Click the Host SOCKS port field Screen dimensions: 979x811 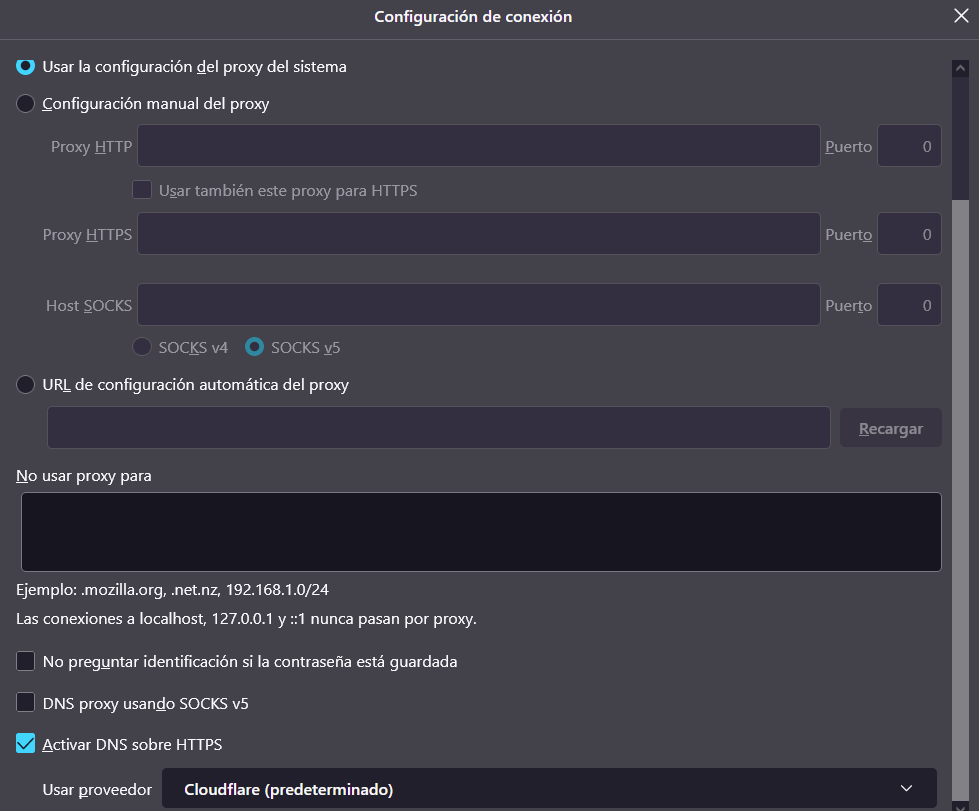pyautogui.click(x=908, y=305)
